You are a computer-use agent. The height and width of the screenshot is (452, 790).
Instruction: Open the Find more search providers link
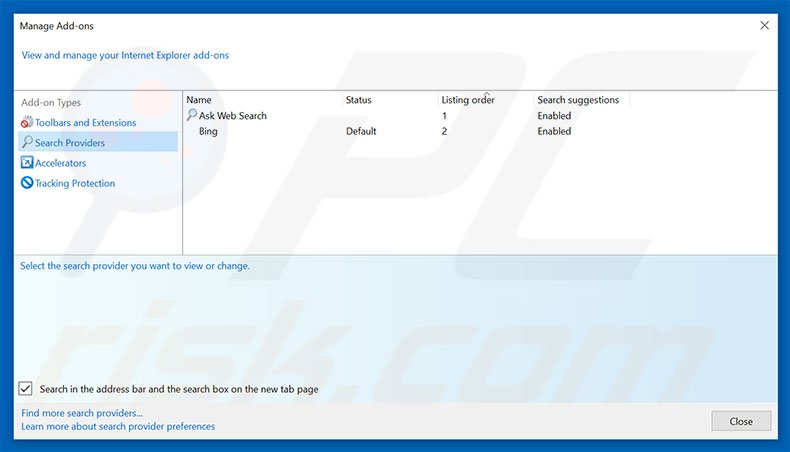click(x=82, y=413)
